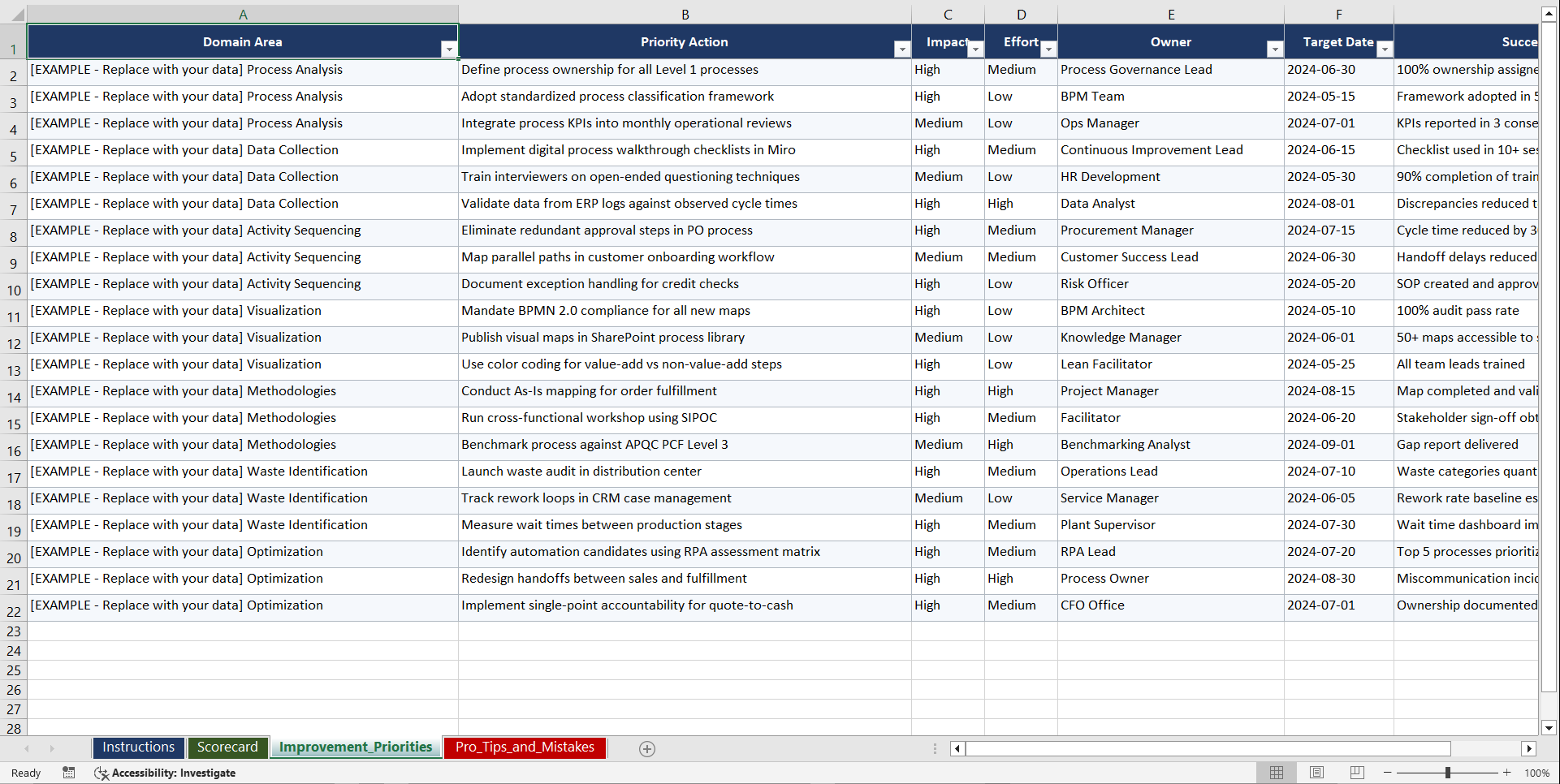Click the zoom slider handle

click(1447, 773)
